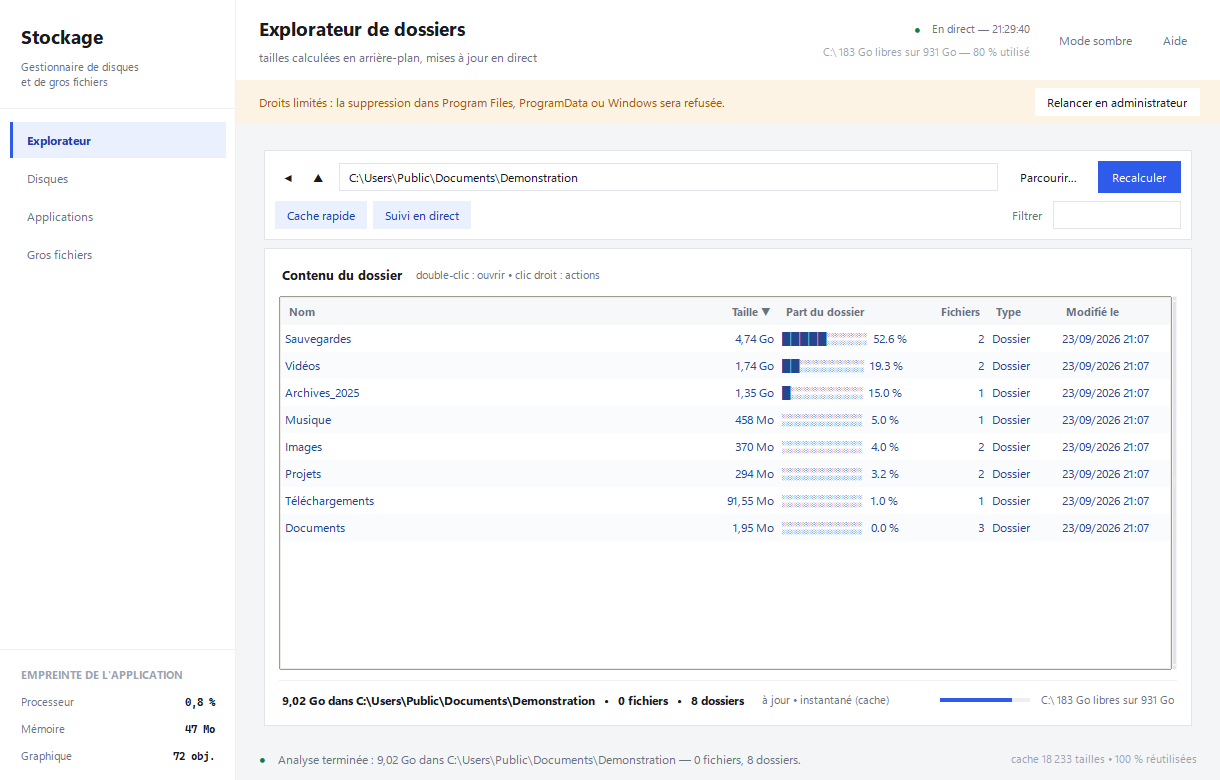Click the Archives_2025 15.0 % share bar
This screenshot has width=1220, height=780.
point(822,393)
